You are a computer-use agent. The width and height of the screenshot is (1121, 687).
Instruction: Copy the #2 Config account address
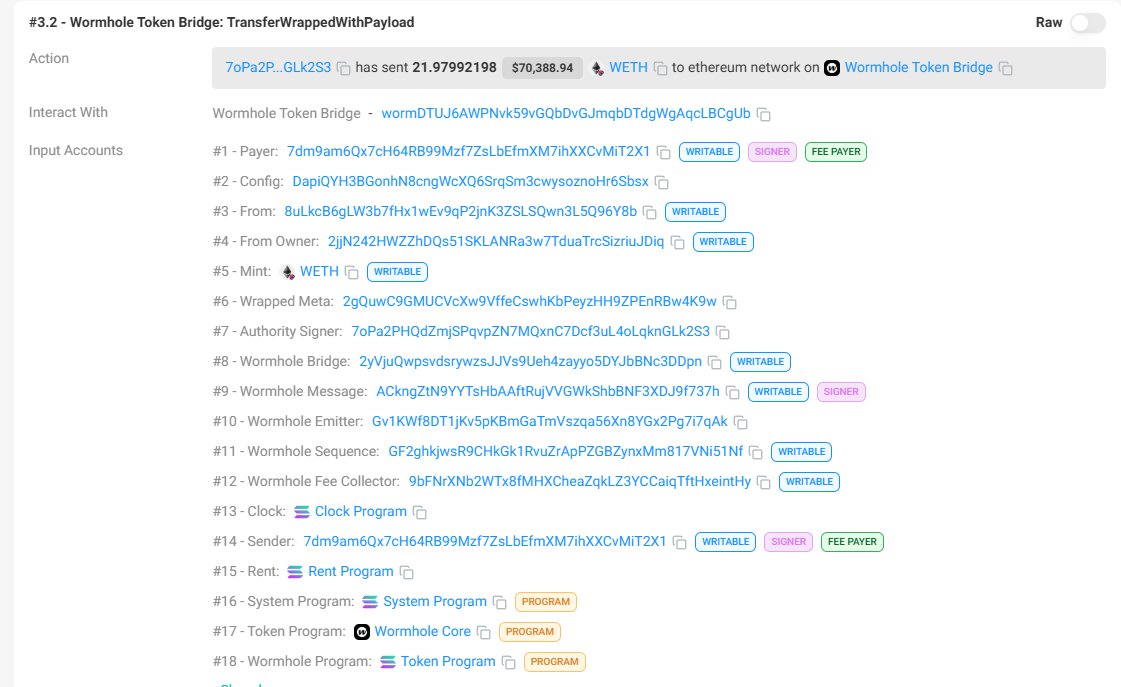[662, 182]
